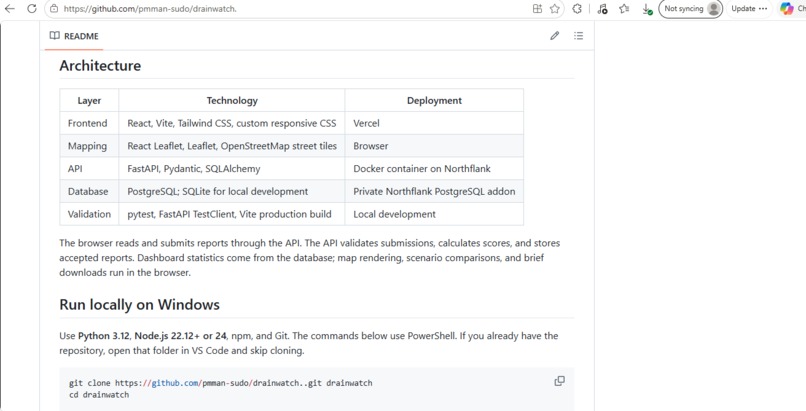The width and height of the screenshot is (806, 411).
Task: Open the media control music icon
Action: [x=602, y=9]
